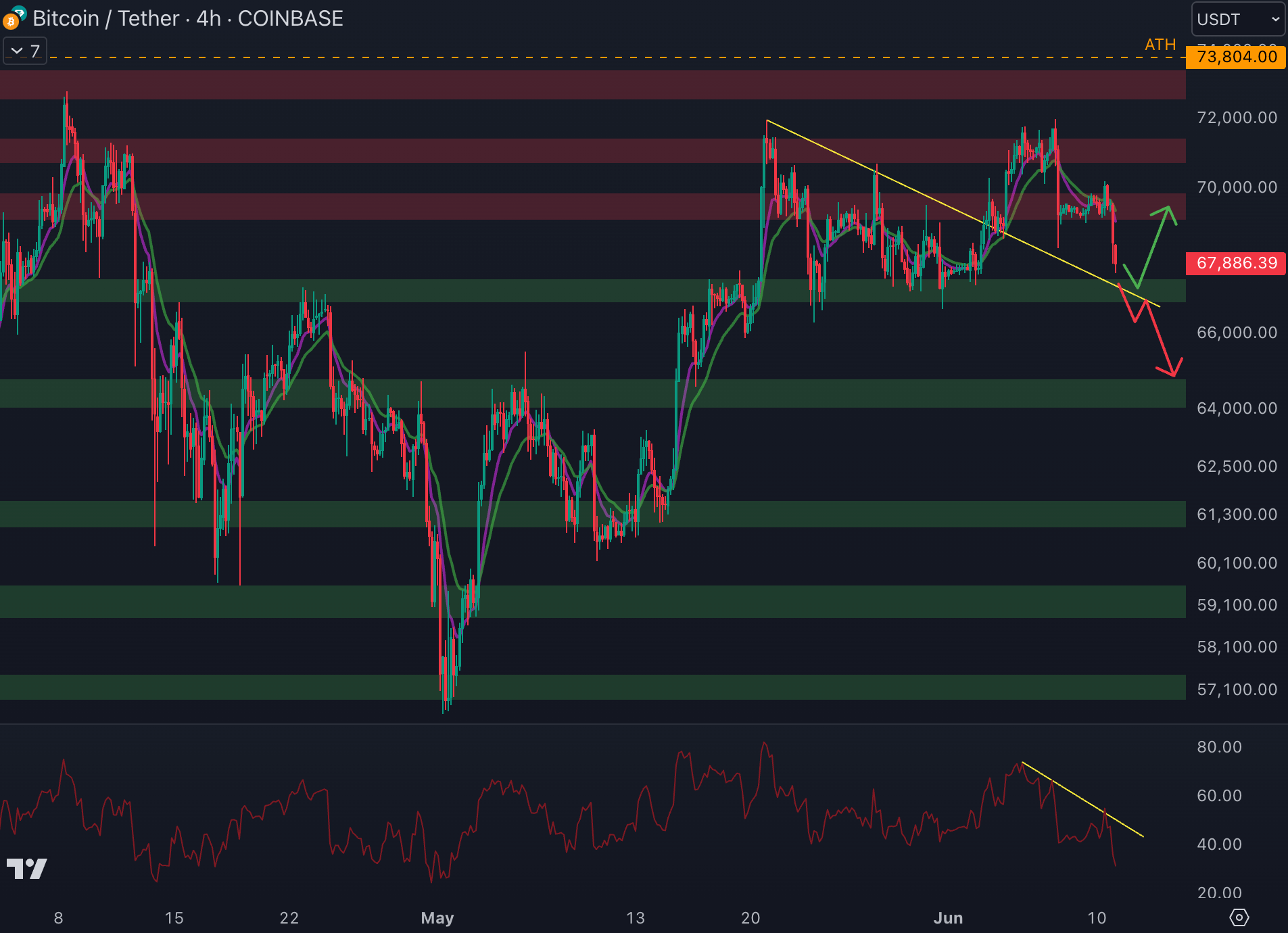Expand the collapsed indicators legend showing 7
1288x933 pixels.
(25, 51)
